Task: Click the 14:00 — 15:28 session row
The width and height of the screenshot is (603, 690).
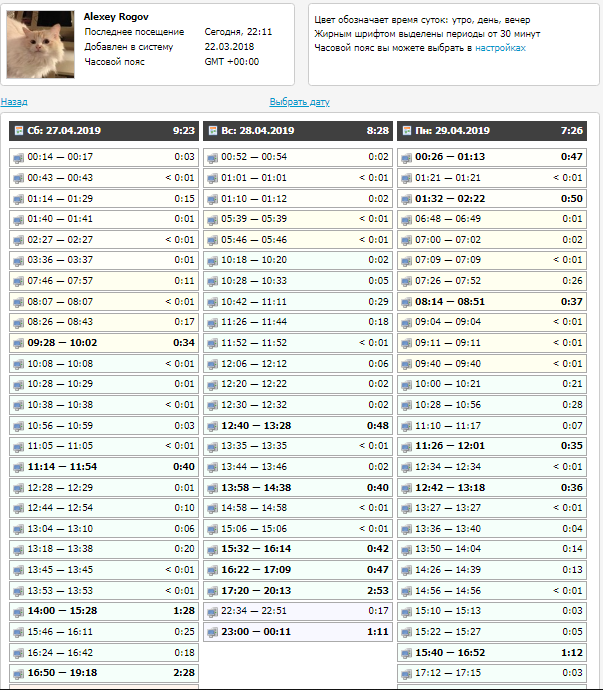Action: pos(103,612)
